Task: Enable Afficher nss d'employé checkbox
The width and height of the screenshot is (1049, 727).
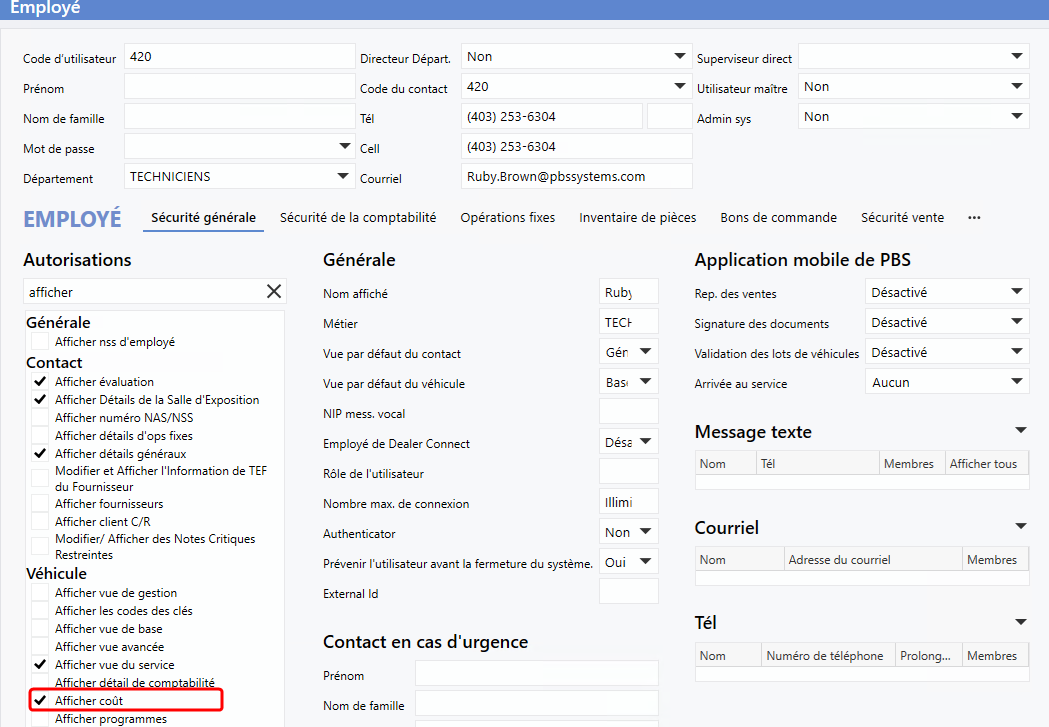Action: tap(40, 342)
